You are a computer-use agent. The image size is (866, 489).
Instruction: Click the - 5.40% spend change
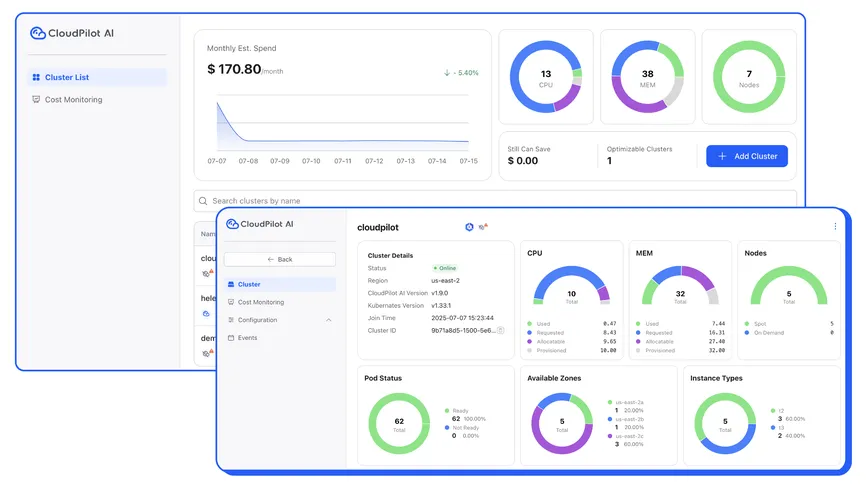[x=466, y=73]
